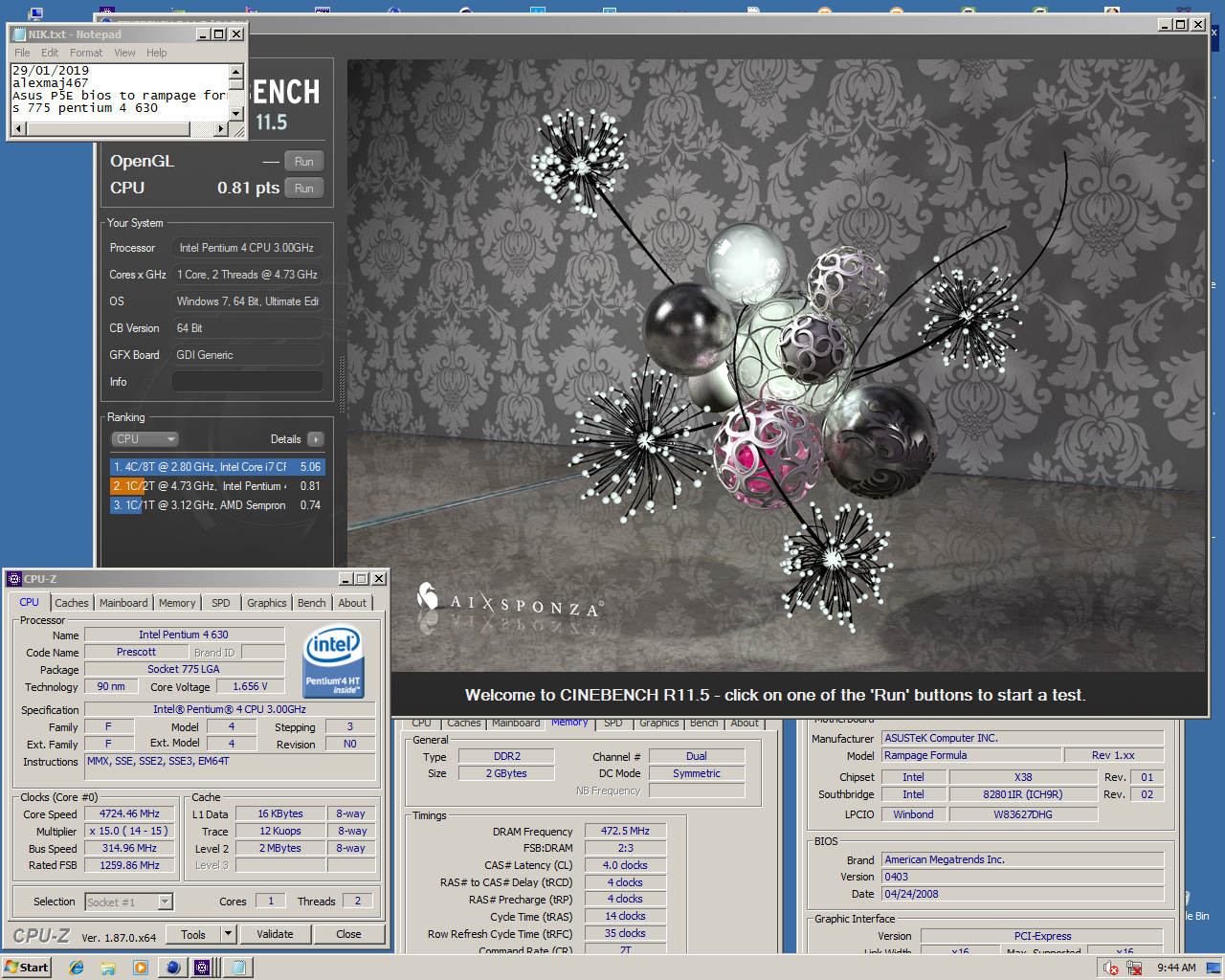1225x980 pixels.
Task: Switch to CPU-Z via its taskbar icon
Action: [203, 968]
